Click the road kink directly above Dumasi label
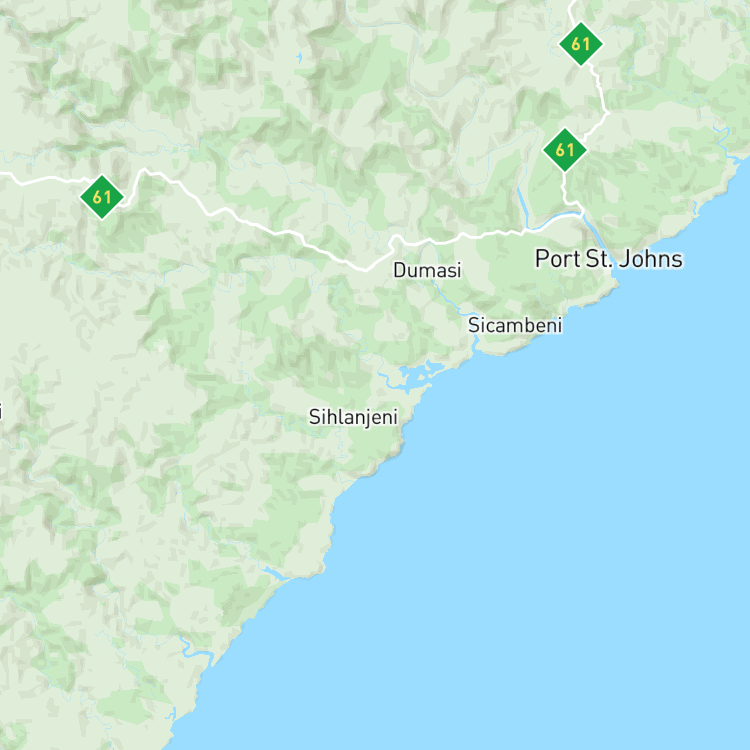The height and width of the screenshot is (750, 750). (396, 238)
